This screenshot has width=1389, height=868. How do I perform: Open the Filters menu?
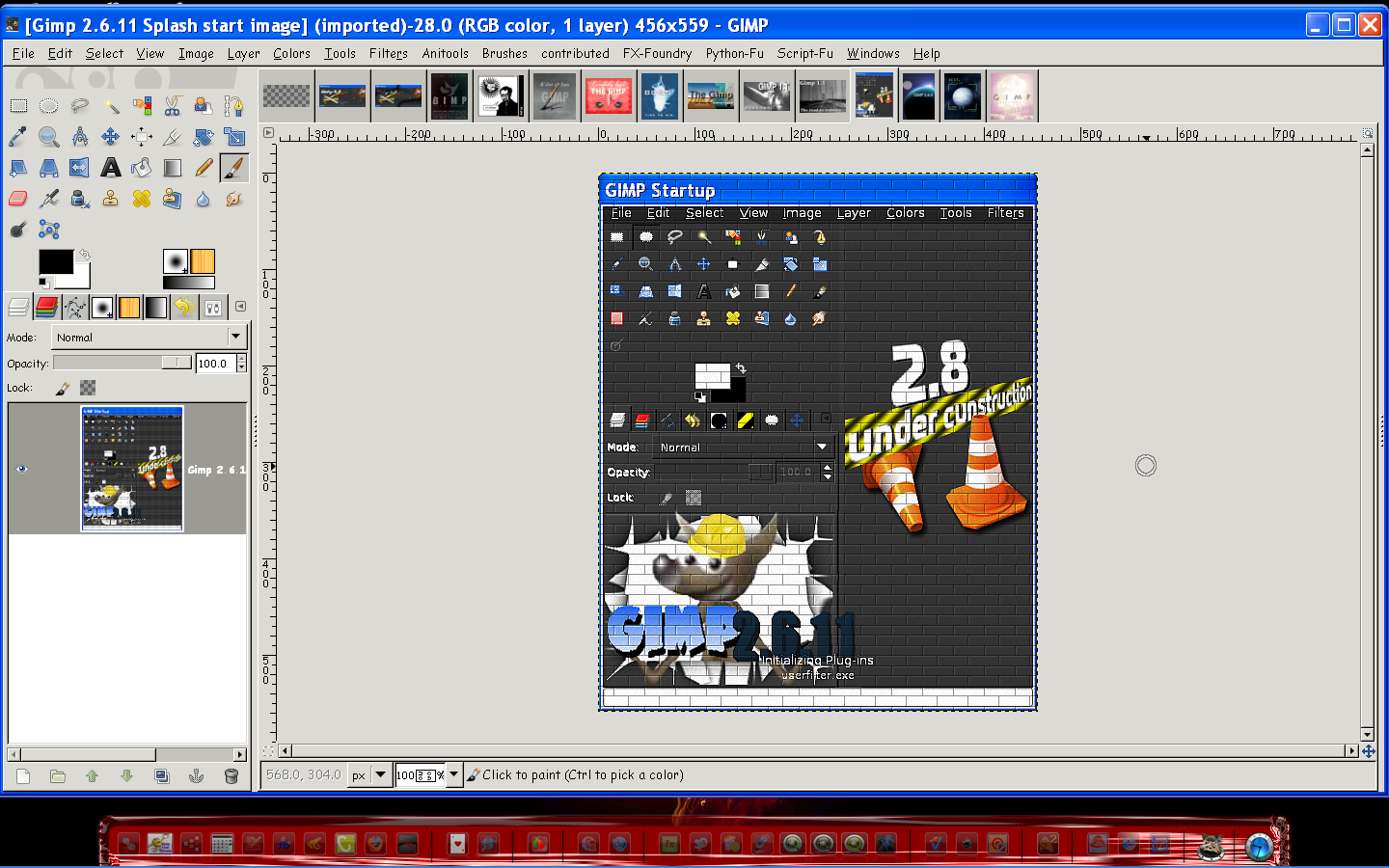point(389,54)
